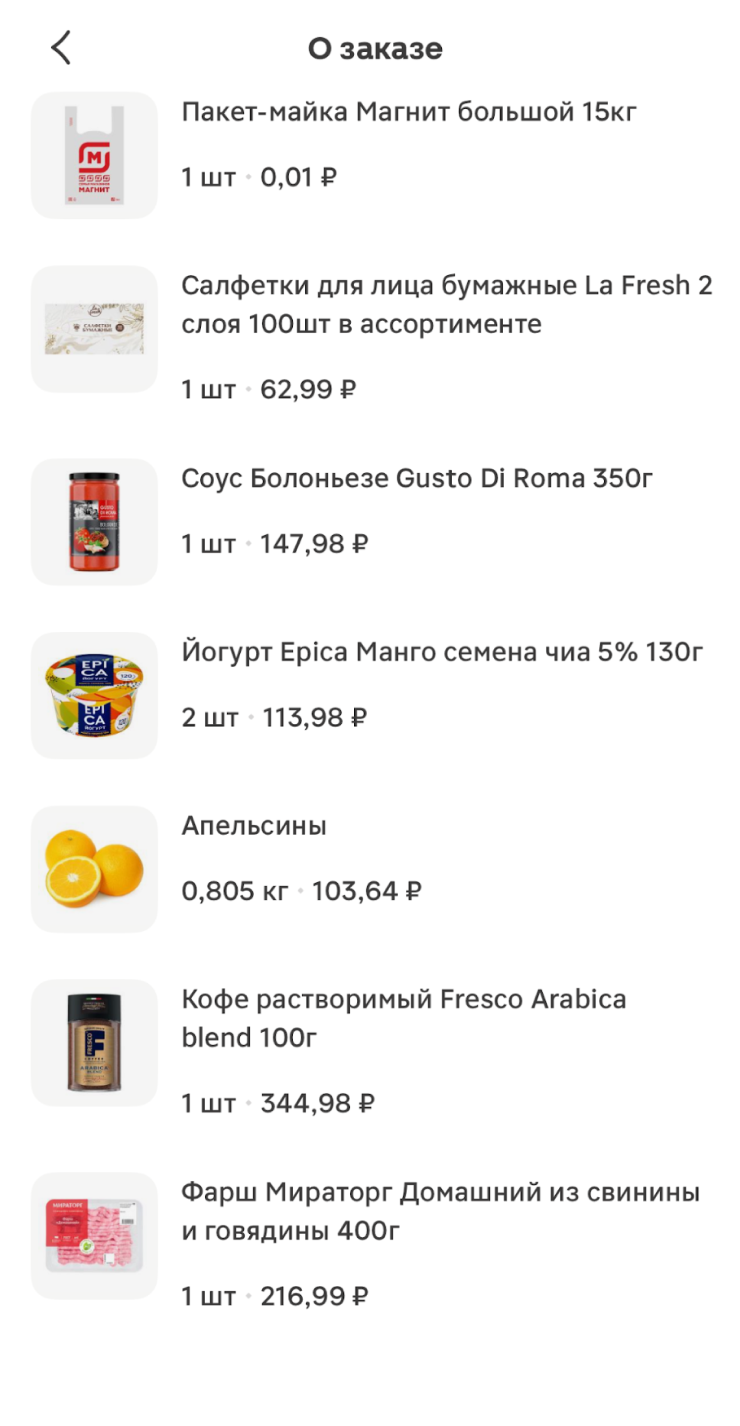740x1426 pixels.
Task: Go back using the arrow icon
Action: click(x=62, y=48)
